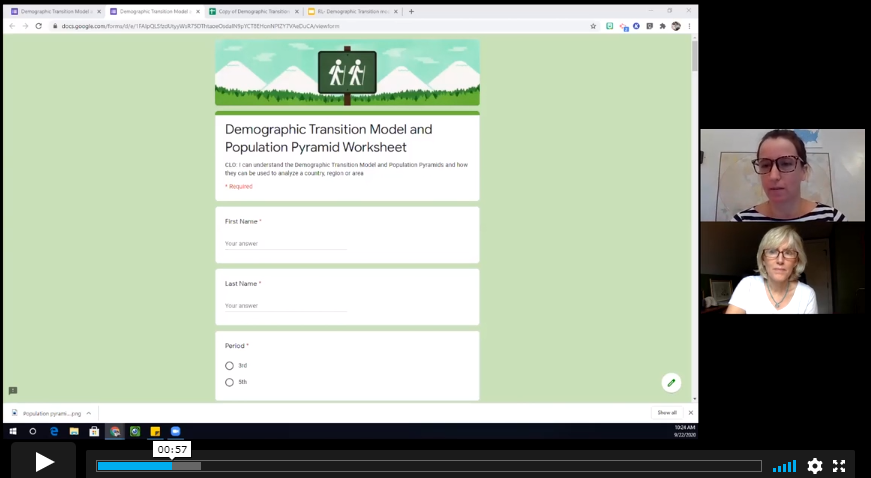Screen dimensions: 871x478
Task: Click the red Required note text
Action: 239,187
